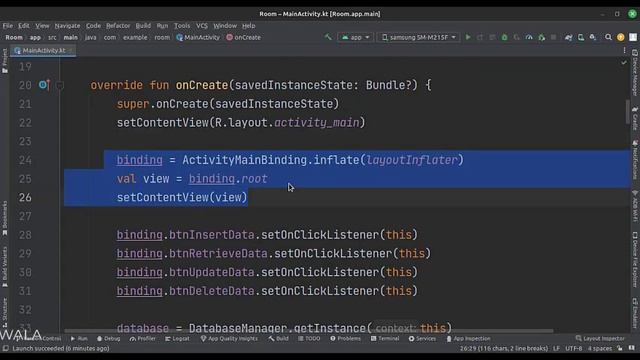The width and height of the screenshot is (640, 360).
Task: Click the Make Project hammer icon
Action: (328, 37)
